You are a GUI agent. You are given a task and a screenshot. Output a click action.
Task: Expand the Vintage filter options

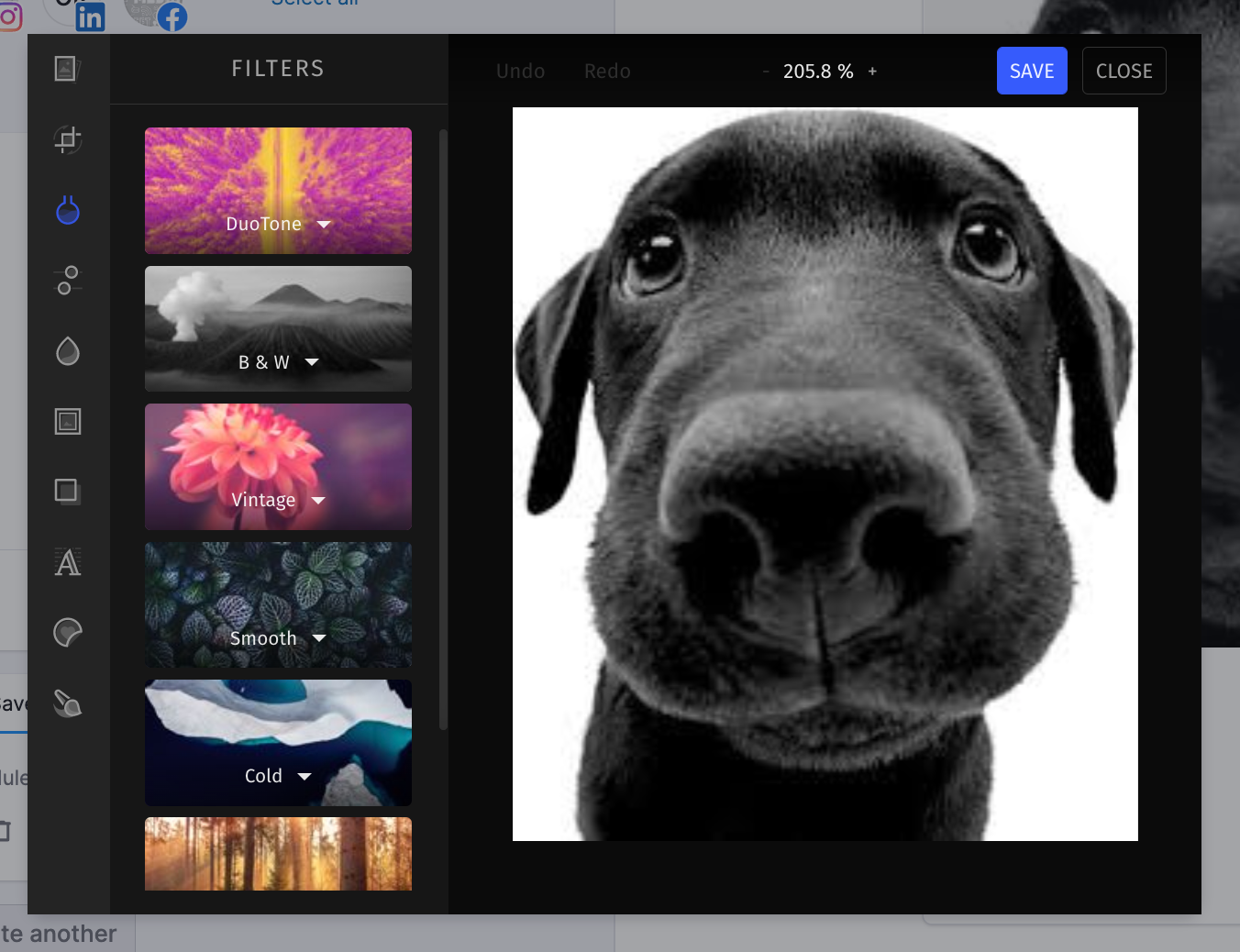pyautogui.click(x=317, y=500)
